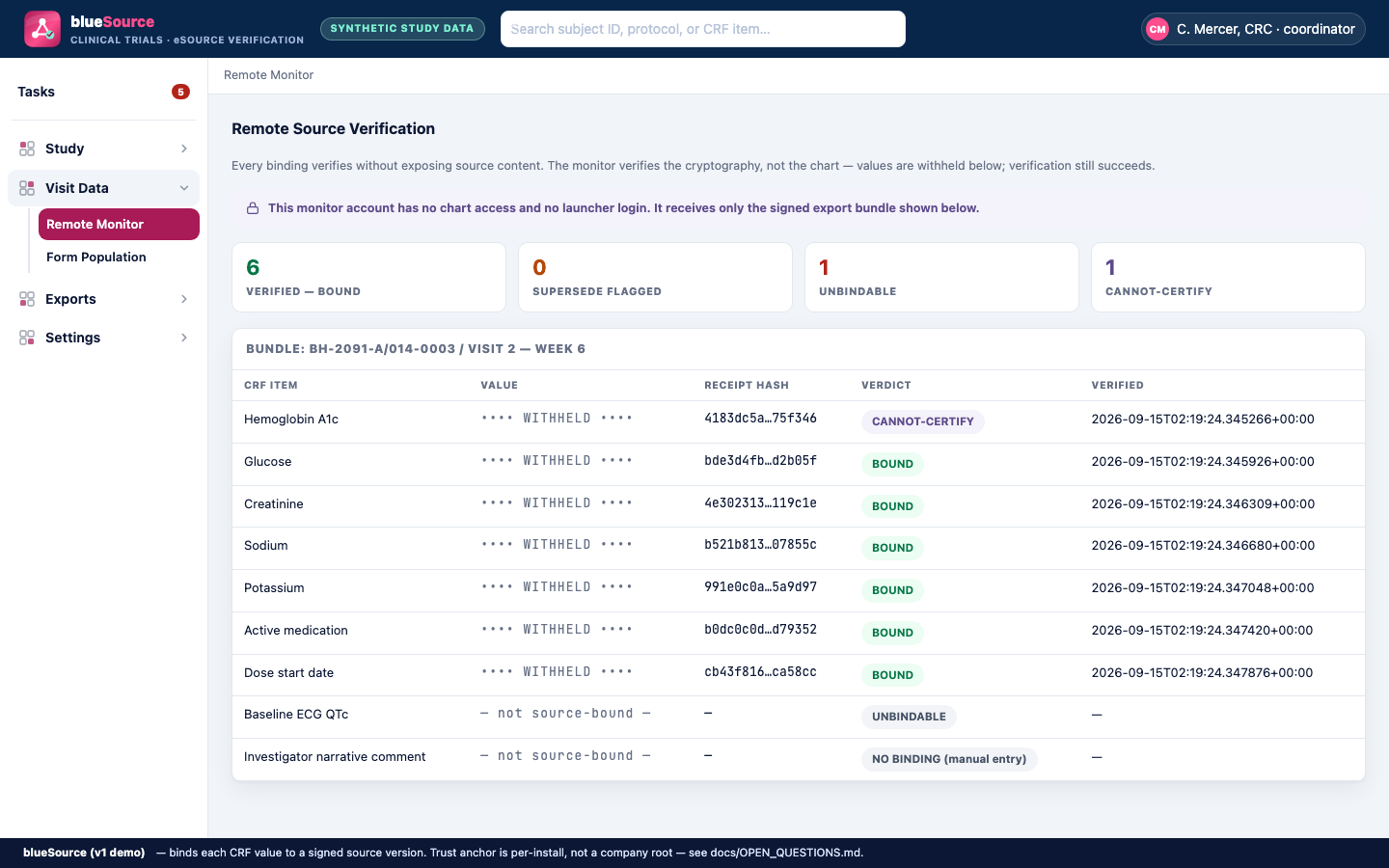Click the Investigator narrative comment item

point(335,757)
